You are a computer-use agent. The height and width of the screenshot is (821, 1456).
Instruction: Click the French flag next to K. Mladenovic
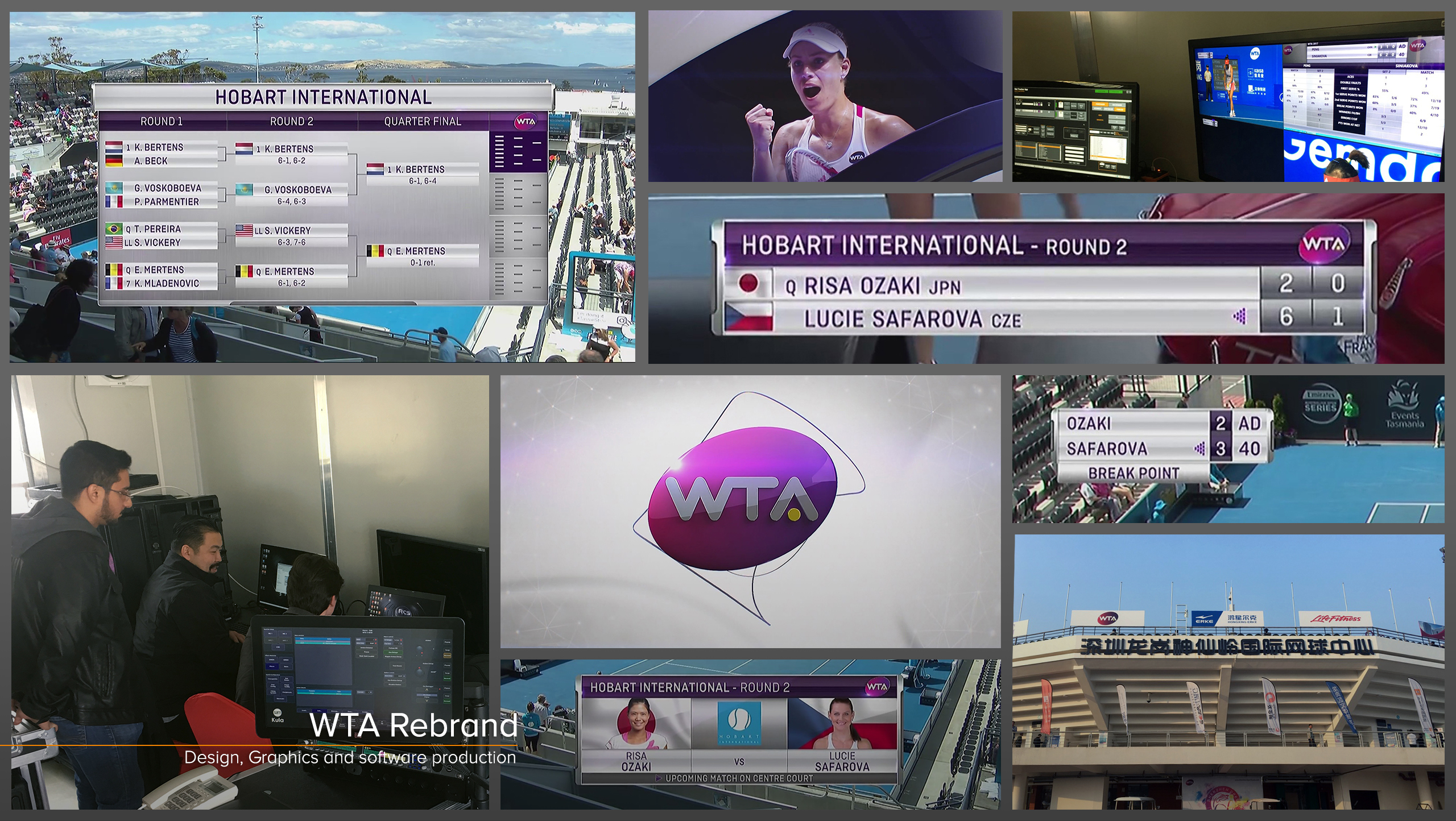click(x=114, y=283)
